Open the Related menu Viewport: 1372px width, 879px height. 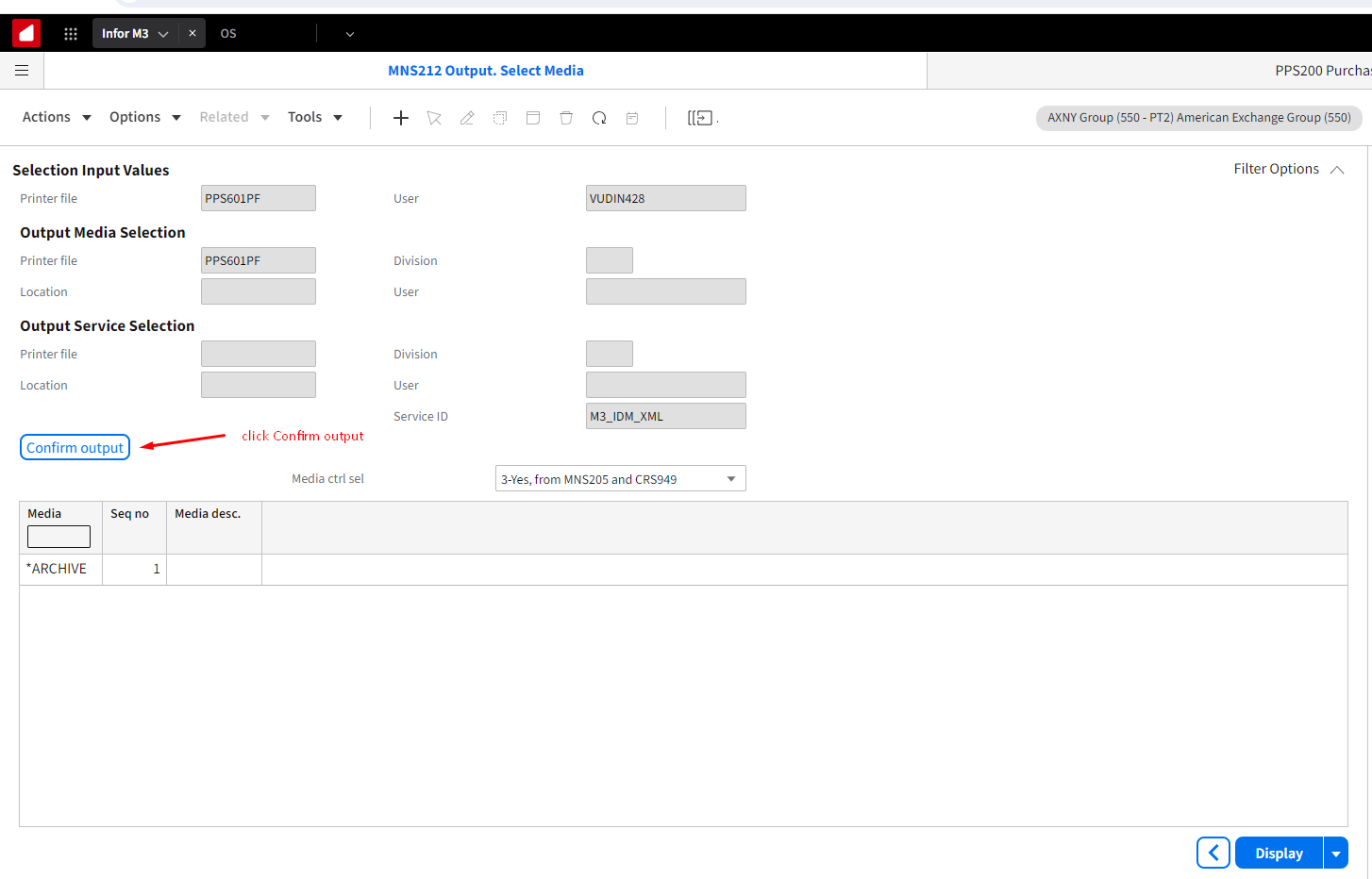(x=235, y=117)
